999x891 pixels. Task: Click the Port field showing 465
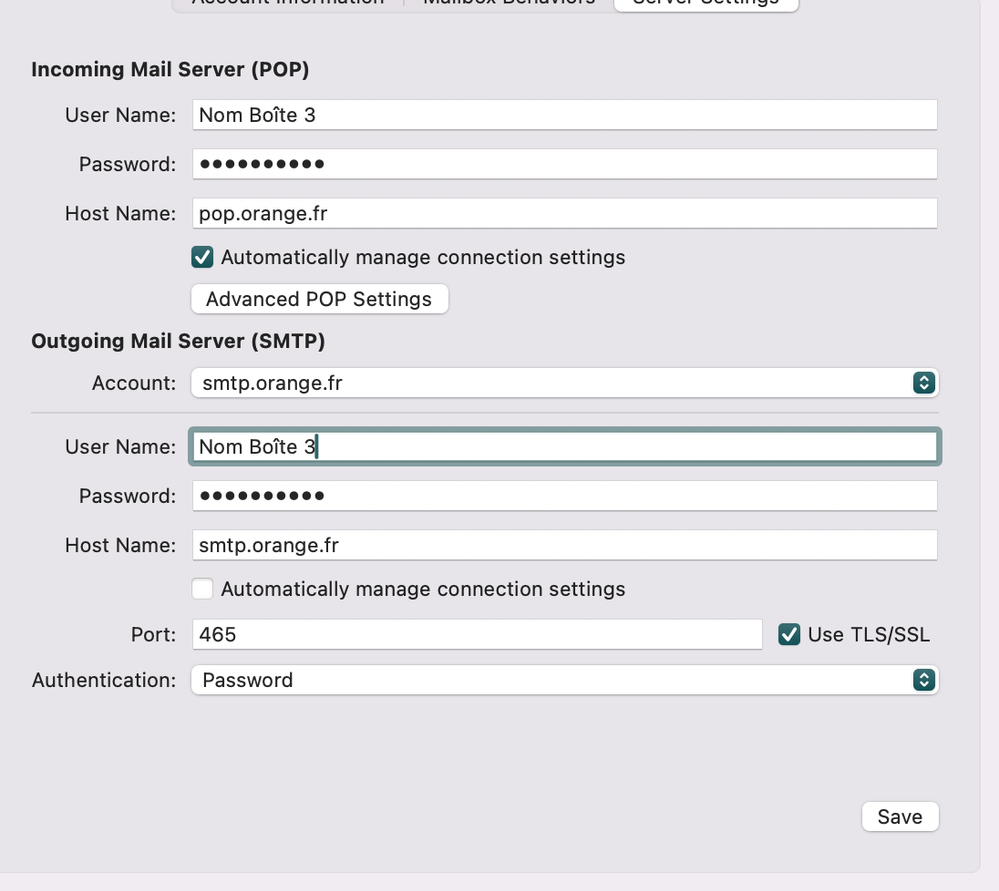click(x=477, y=634)
